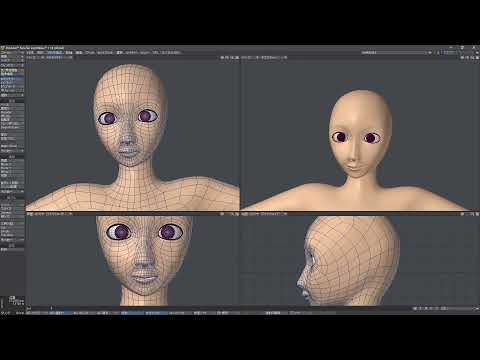Screen dimensions: 480x360
Task: Click the smooth shaded head in top-right viewport
Action: [x=360, y=133]
